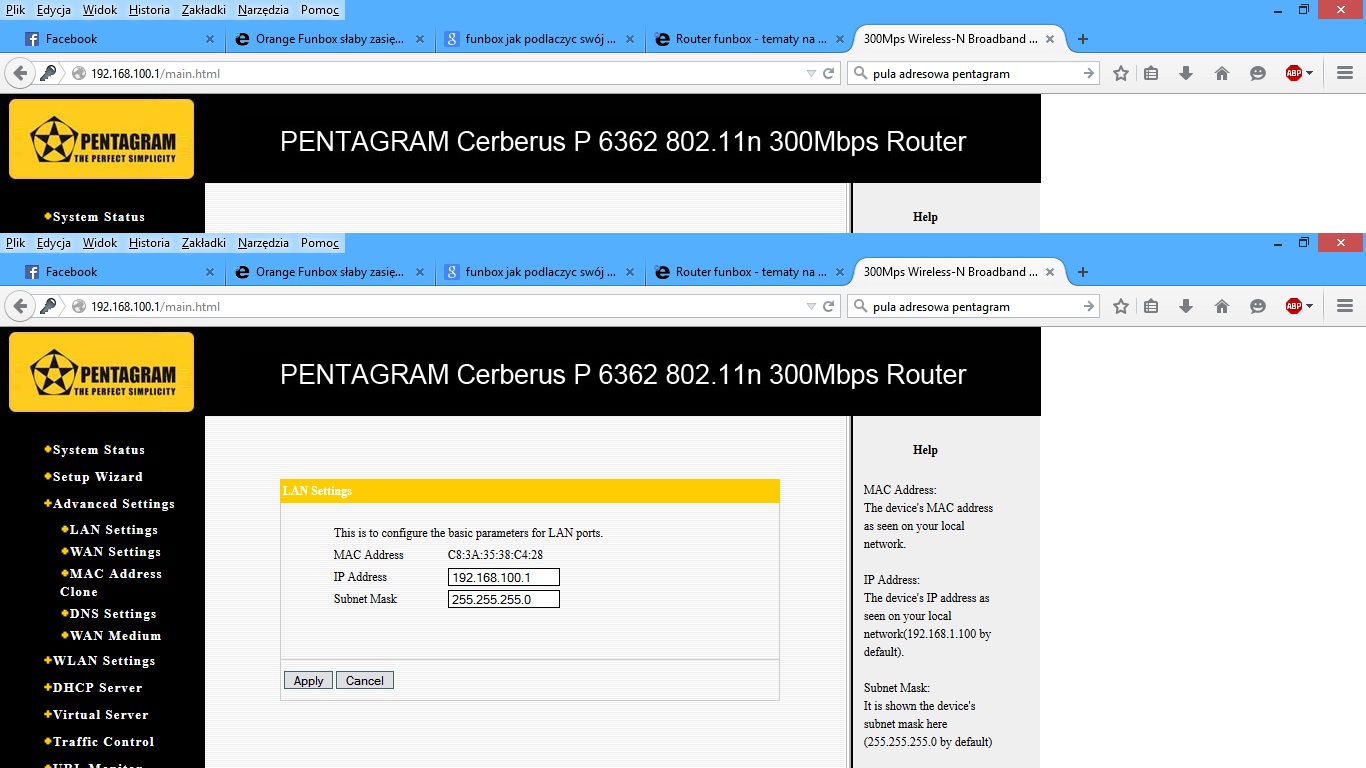Close the 300Mps Wireless-N tab in lower window
Screen dimensions: 1366x768
click(1050, 272)
